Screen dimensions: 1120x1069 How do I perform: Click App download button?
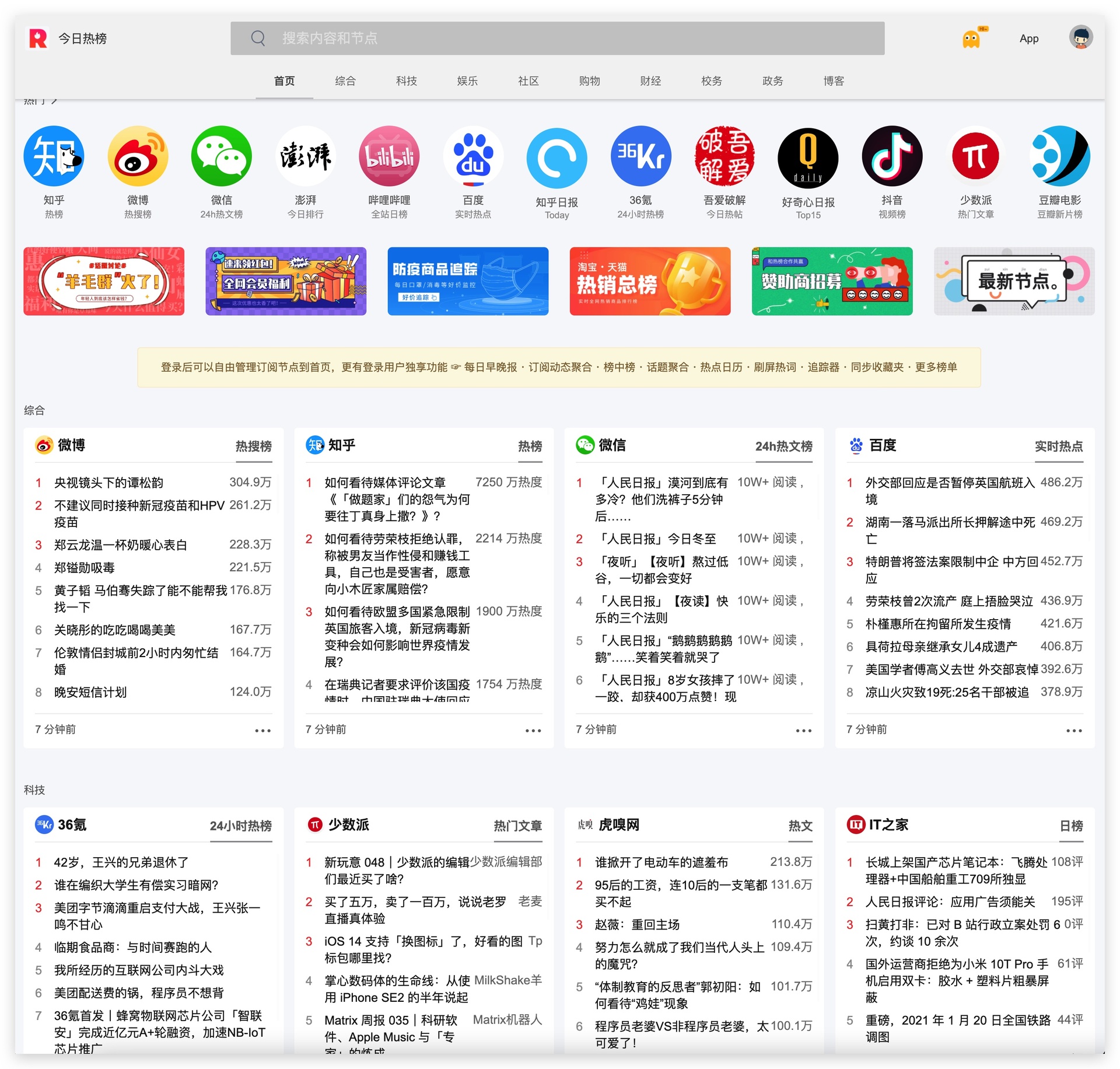[1029, 38]
